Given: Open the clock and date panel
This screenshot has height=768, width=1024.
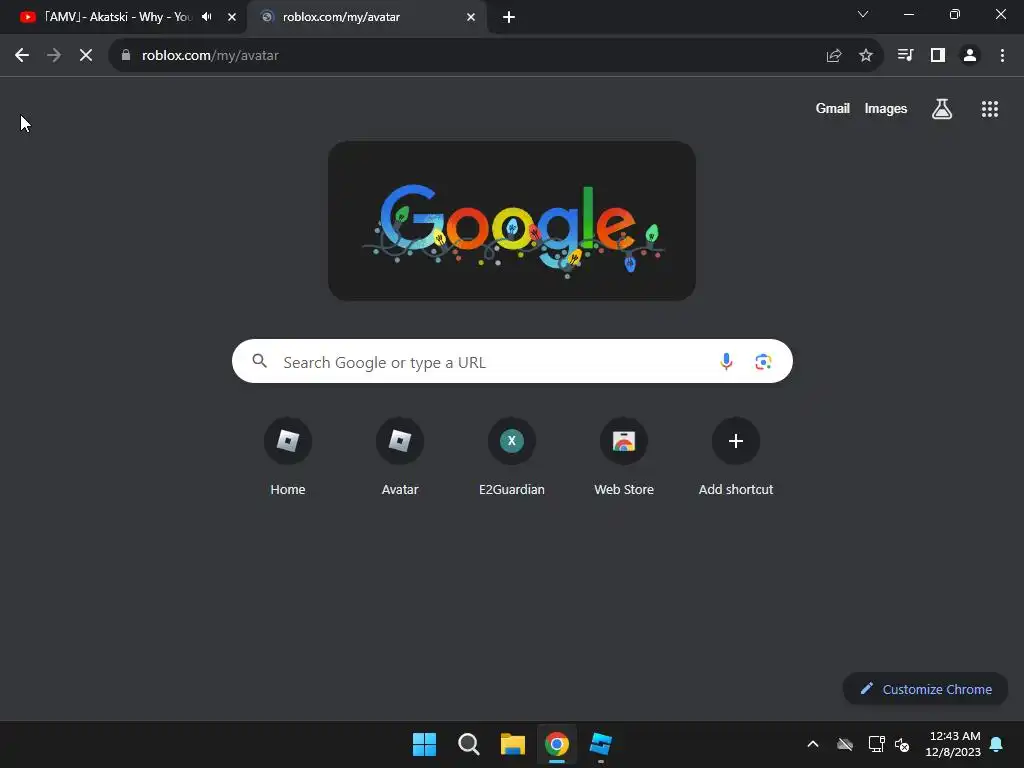Looking at the screenshot, I should pos(953,744).
